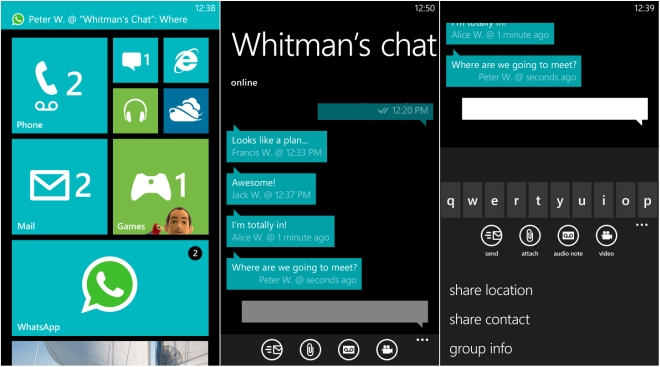Tap the i key on the keyboard
The height and width of the screenshot is (367, 660).
(x=604, y=200)
